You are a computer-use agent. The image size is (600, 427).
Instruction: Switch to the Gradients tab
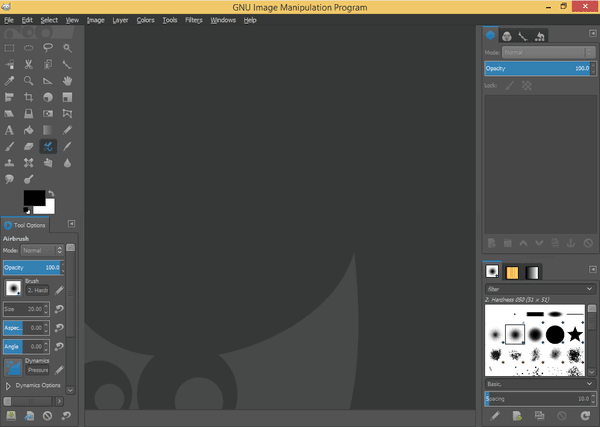pyautogui.click(x=532, y=272)
